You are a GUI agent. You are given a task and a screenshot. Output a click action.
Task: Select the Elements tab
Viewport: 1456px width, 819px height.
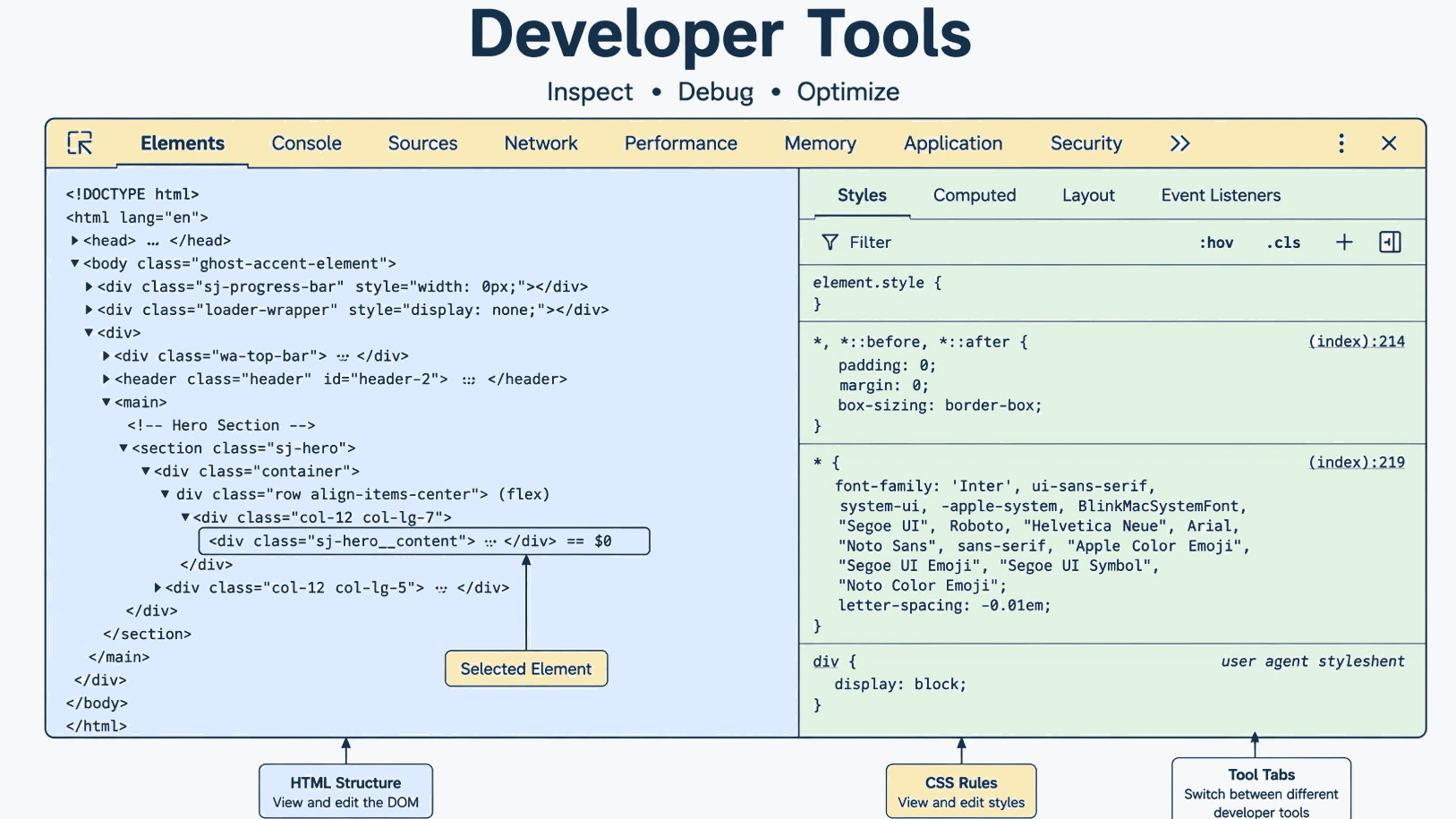click(x=183, y=143)
